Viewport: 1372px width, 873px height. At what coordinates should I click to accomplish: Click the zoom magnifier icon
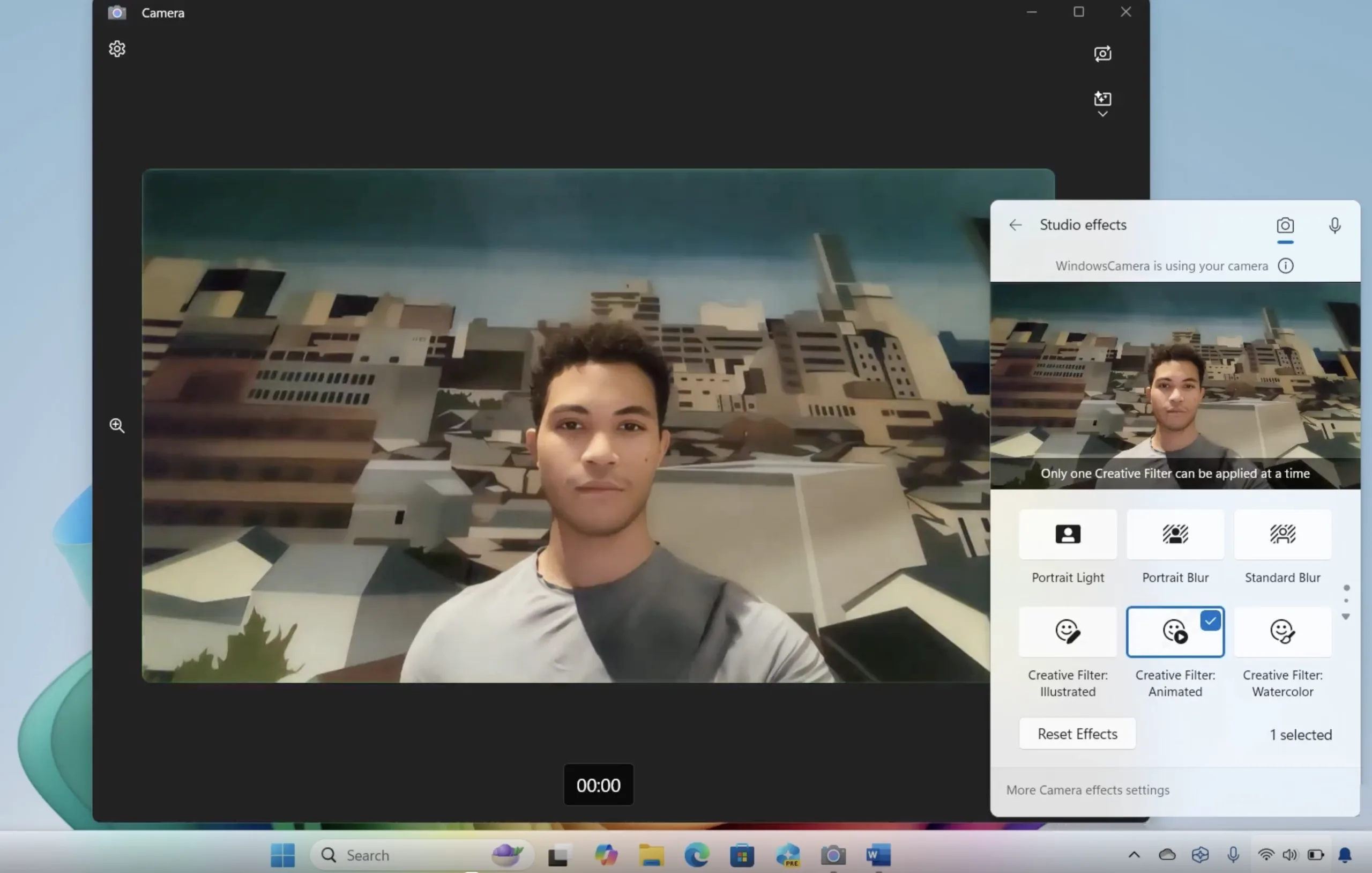click(117, 425)
